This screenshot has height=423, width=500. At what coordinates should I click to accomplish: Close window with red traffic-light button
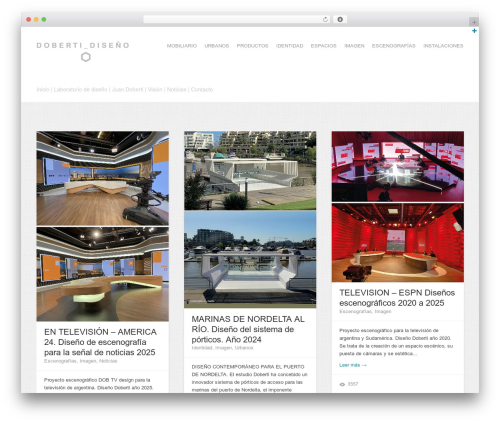(29, 19)
